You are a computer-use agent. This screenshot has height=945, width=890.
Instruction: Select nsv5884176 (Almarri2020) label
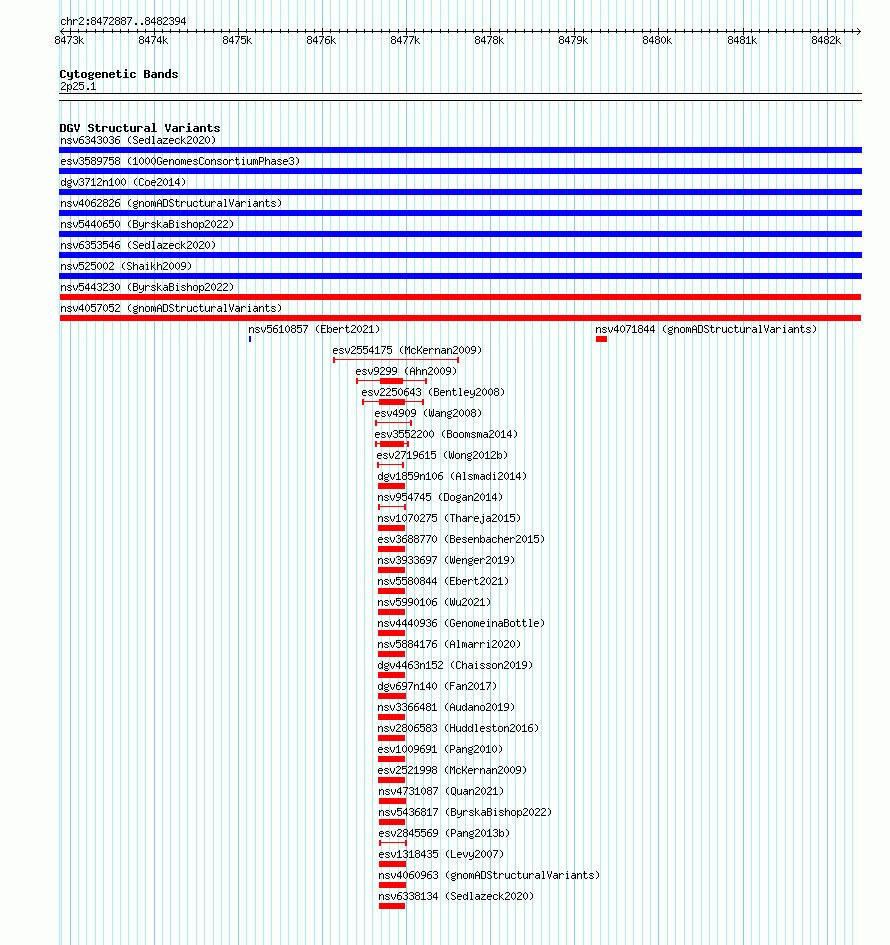(x=449, y=645)
